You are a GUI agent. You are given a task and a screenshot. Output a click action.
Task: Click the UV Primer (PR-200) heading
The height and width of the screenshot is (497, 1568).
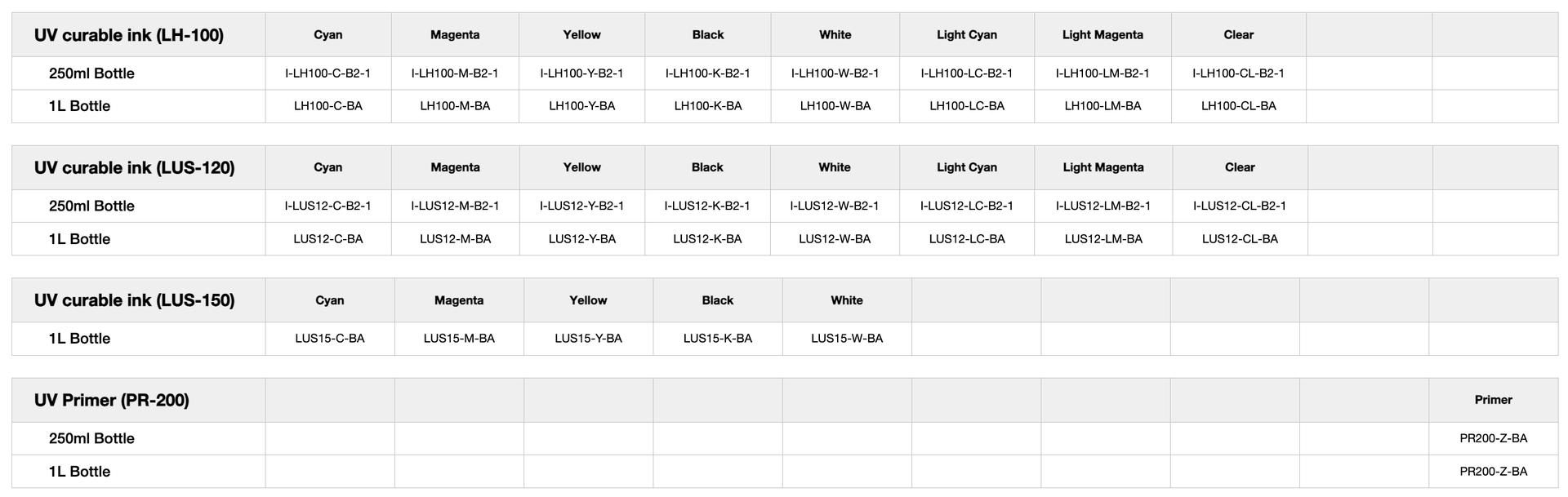click(x=112, y=401)
